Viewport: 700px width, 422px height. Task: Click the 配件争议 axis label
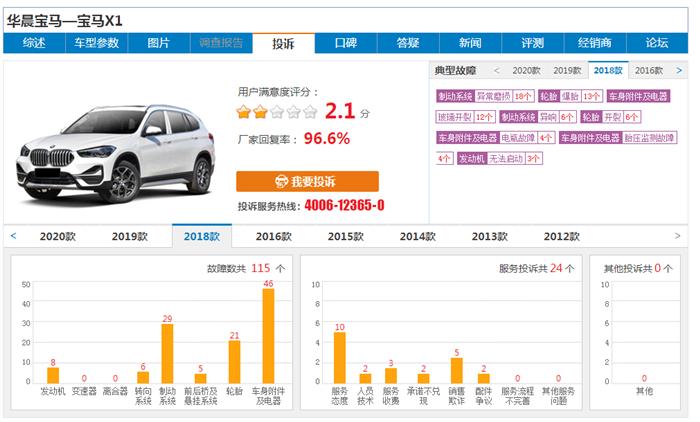(483, 396)
